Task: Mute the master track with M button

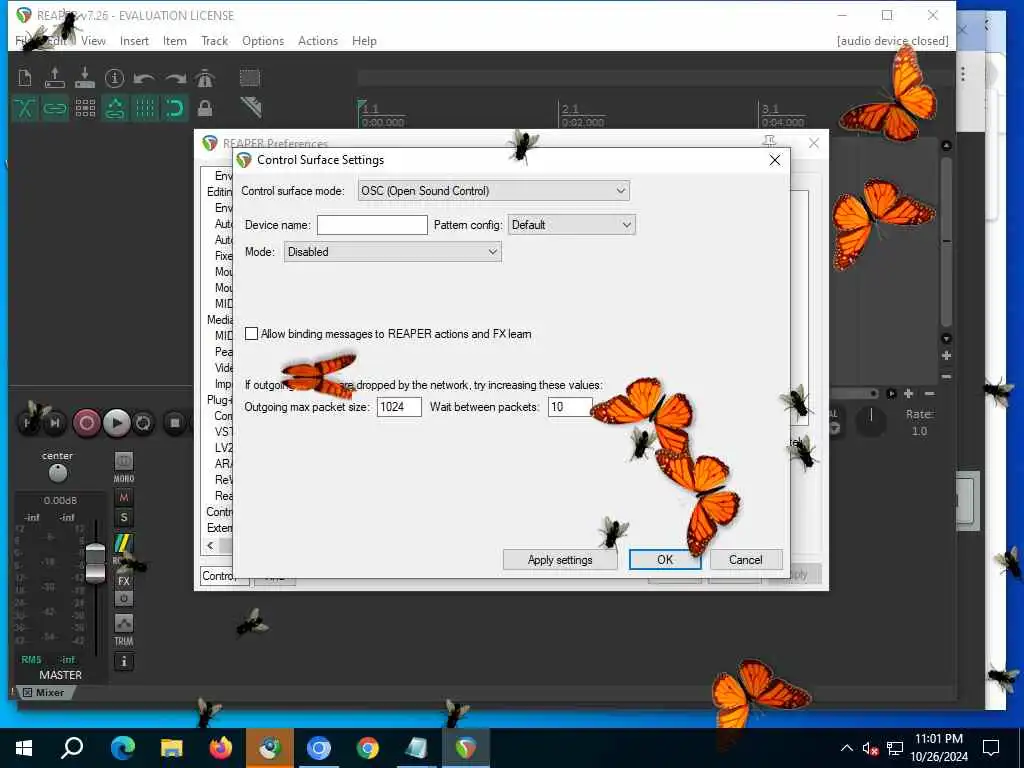Action: 123,497
